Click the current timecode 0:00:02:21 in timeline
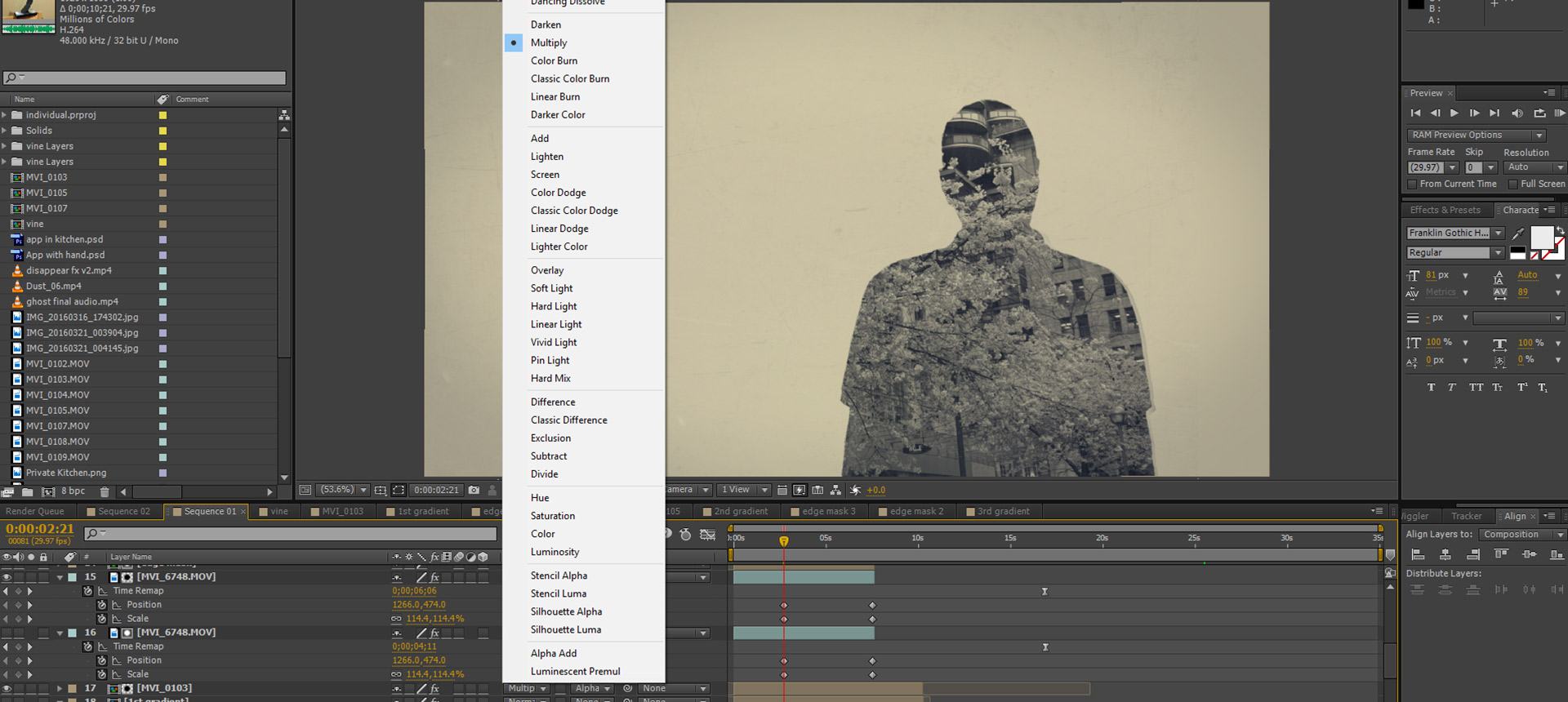The height and width of the screenshot is (702, 1568). pos(40,529)
